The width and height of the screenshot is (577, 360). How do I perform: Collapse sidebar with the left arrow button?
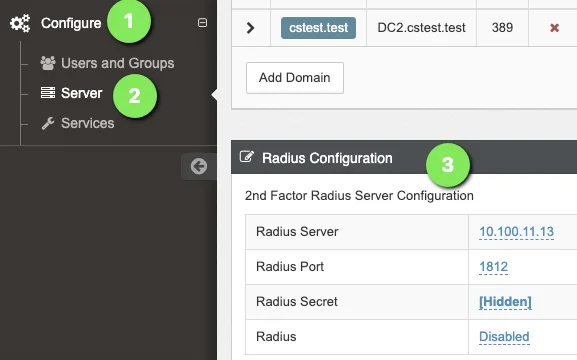click(x=199, y=166)
